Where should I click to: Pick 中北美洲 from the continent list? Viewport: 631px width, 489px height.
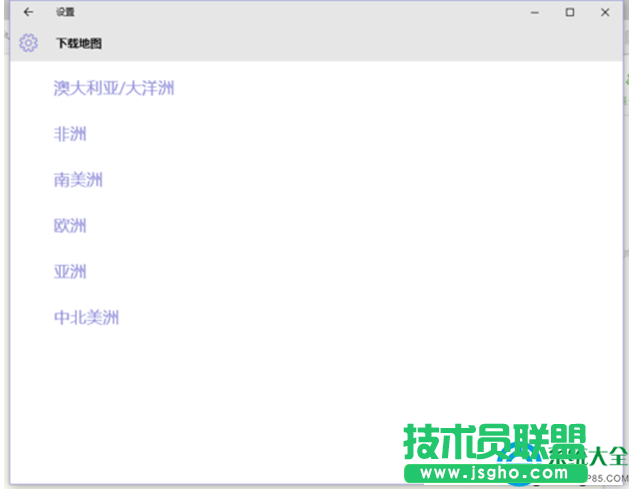click(x=86, y=318)
